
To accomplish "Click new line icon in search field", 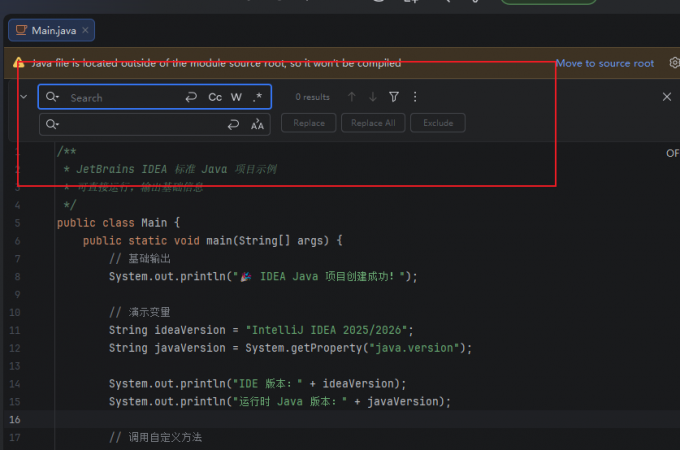I will pyautogui.click(x=191, y=97).
